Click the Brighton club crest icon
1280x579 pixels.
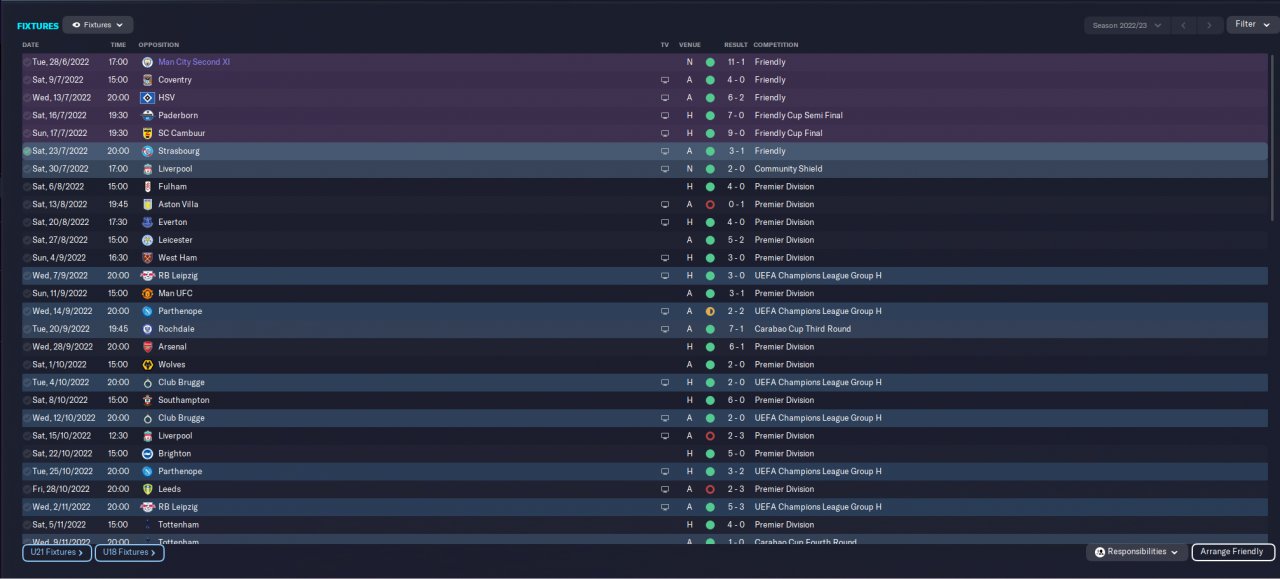[x=147, y=454]
